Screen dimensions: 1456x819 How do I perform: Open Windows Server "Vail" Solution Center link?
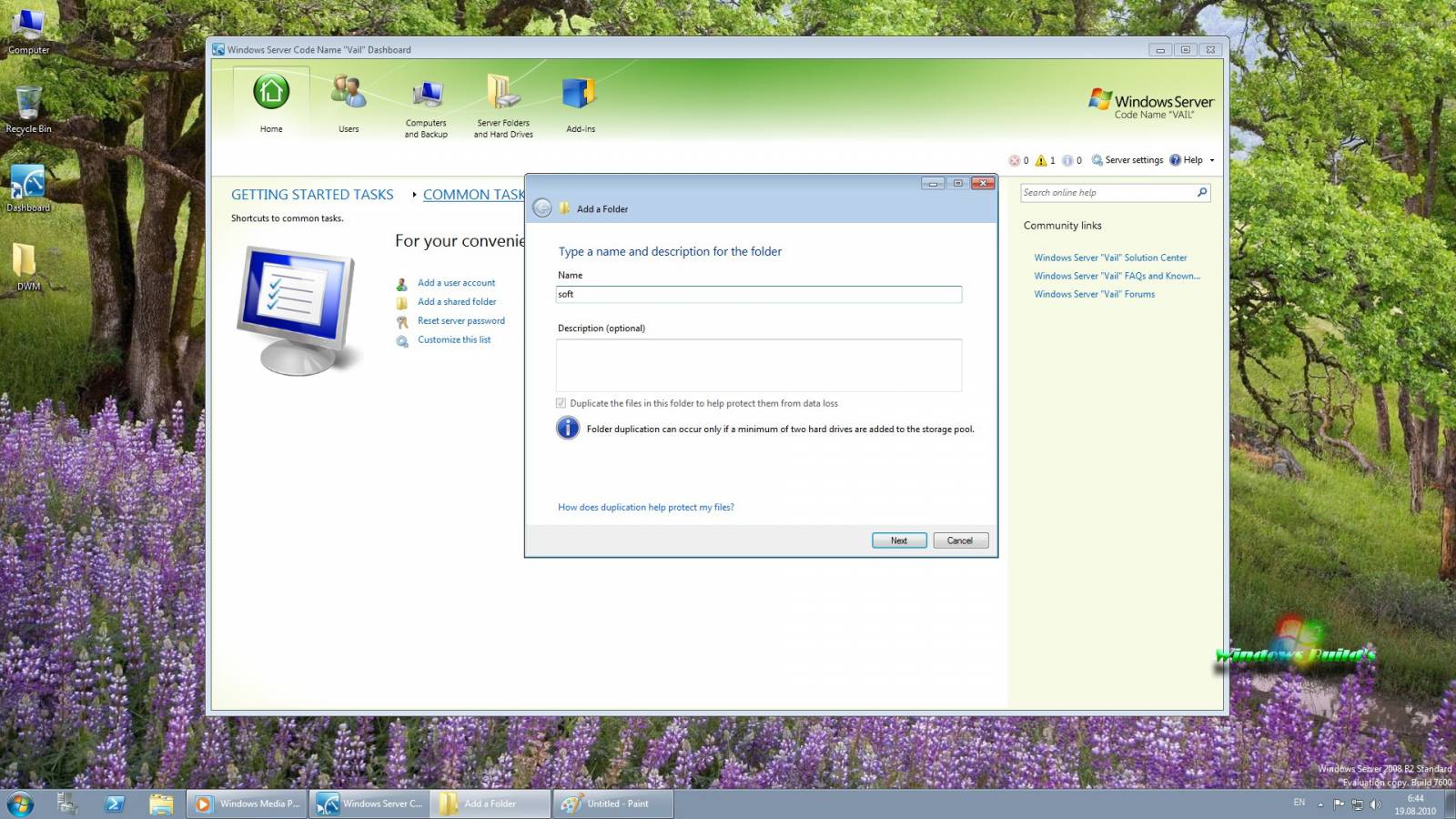point(1110,258)
